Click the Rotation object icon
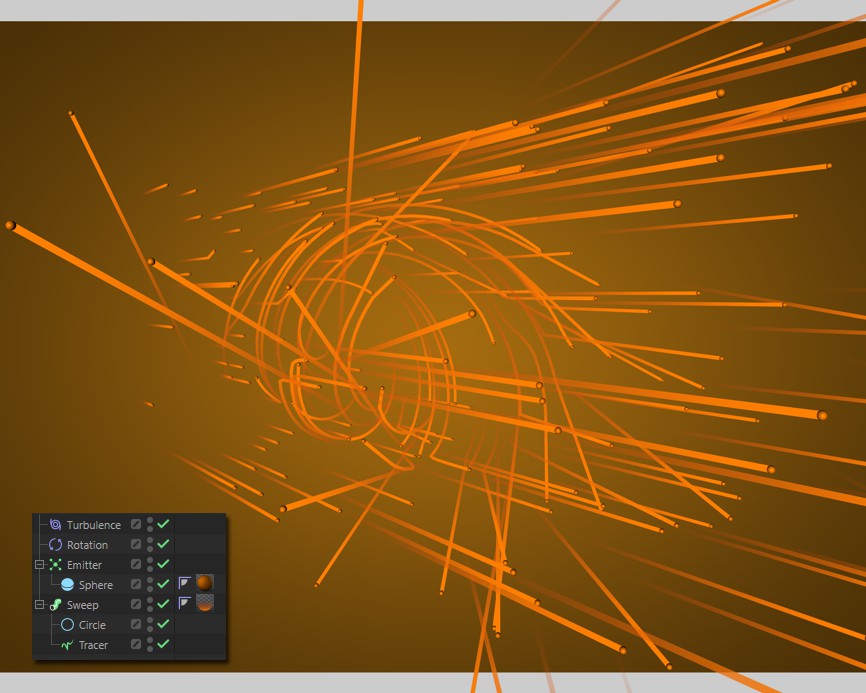Screen dimensions: 866x693 55,544
